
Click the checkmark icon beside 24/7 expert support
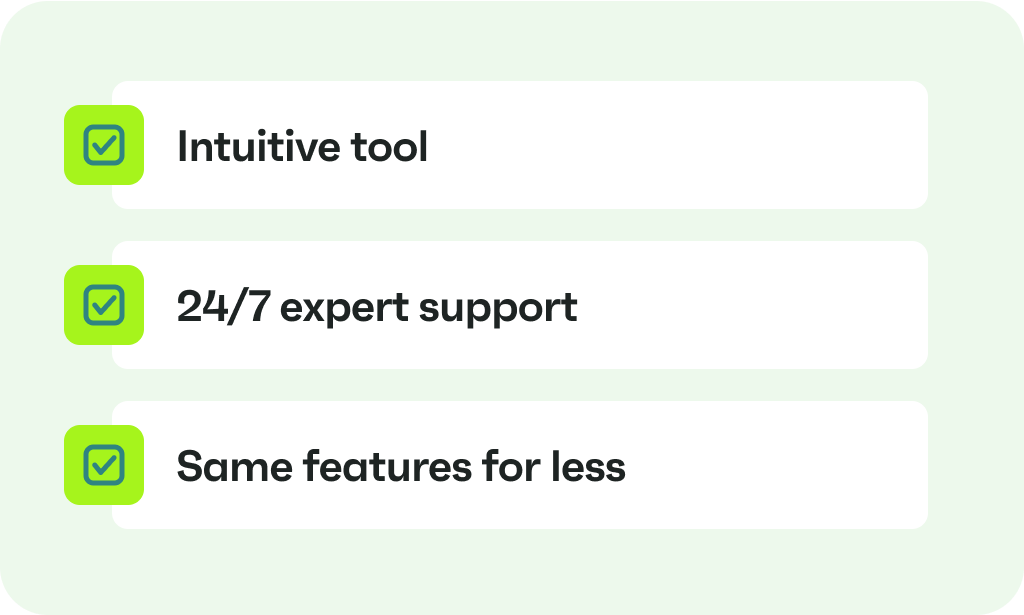104,305
